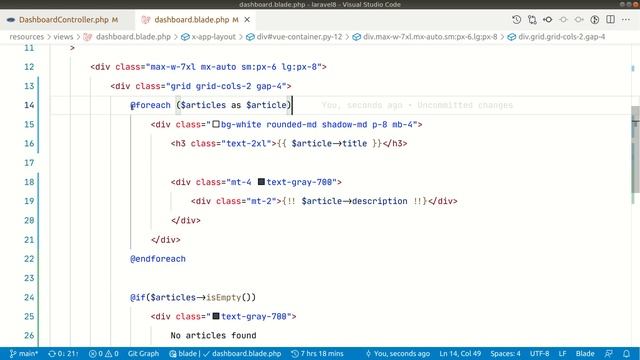Image resolution: width=640 pixels, height=360 pixels.
Task: Click the feedback icon in status bar
Action: coord(609,353)
